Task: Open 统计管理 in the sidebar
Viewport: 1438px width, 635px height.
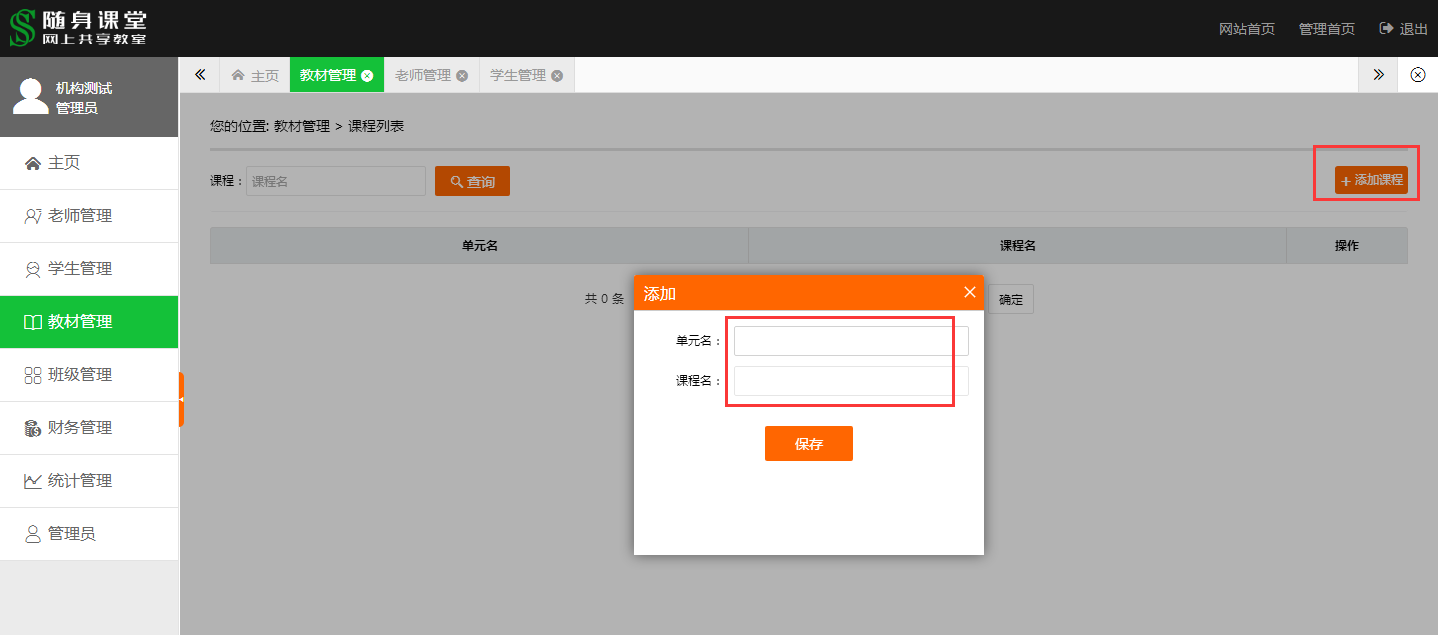Action: click(80, 481)
